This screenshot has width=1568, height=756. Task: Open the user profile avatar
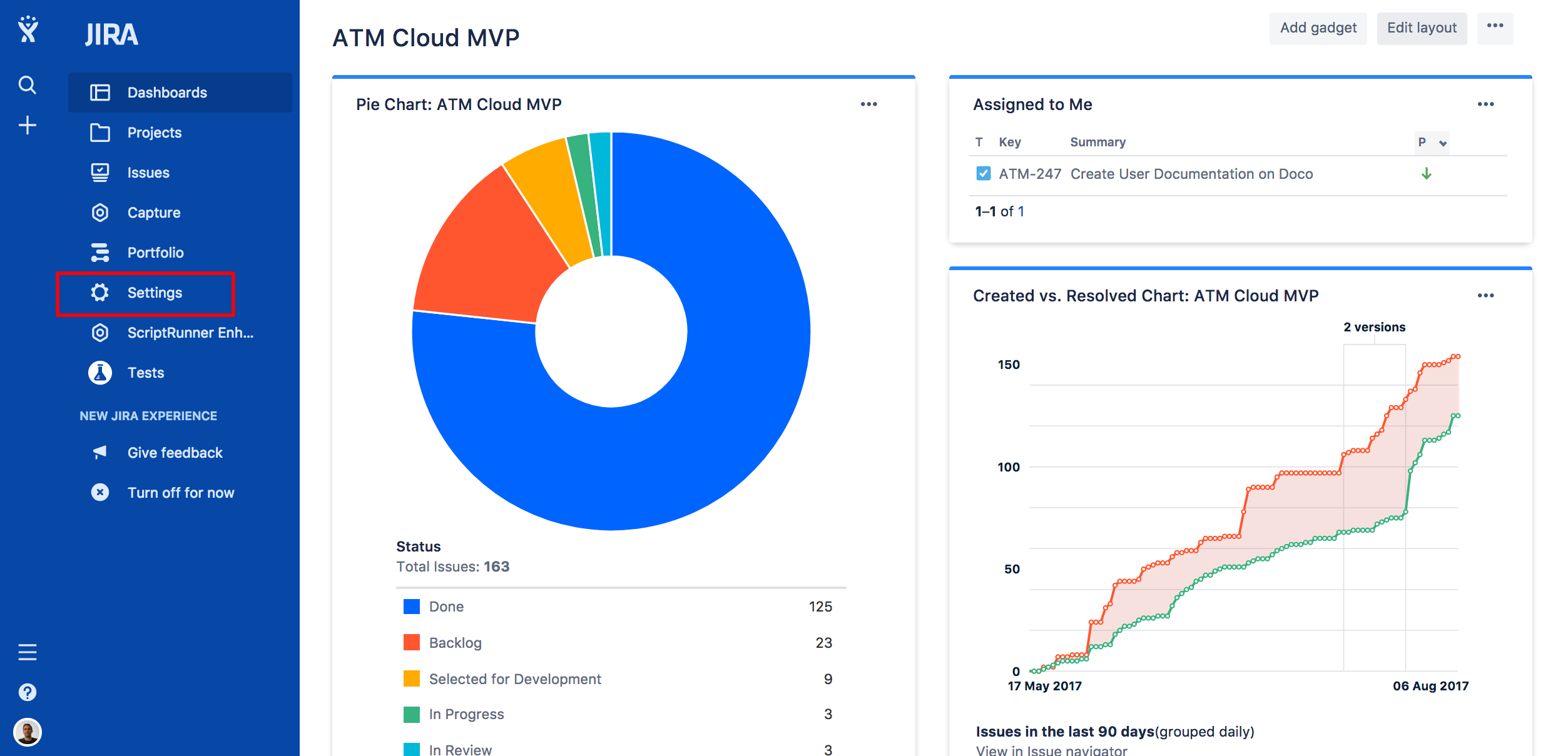27,732
